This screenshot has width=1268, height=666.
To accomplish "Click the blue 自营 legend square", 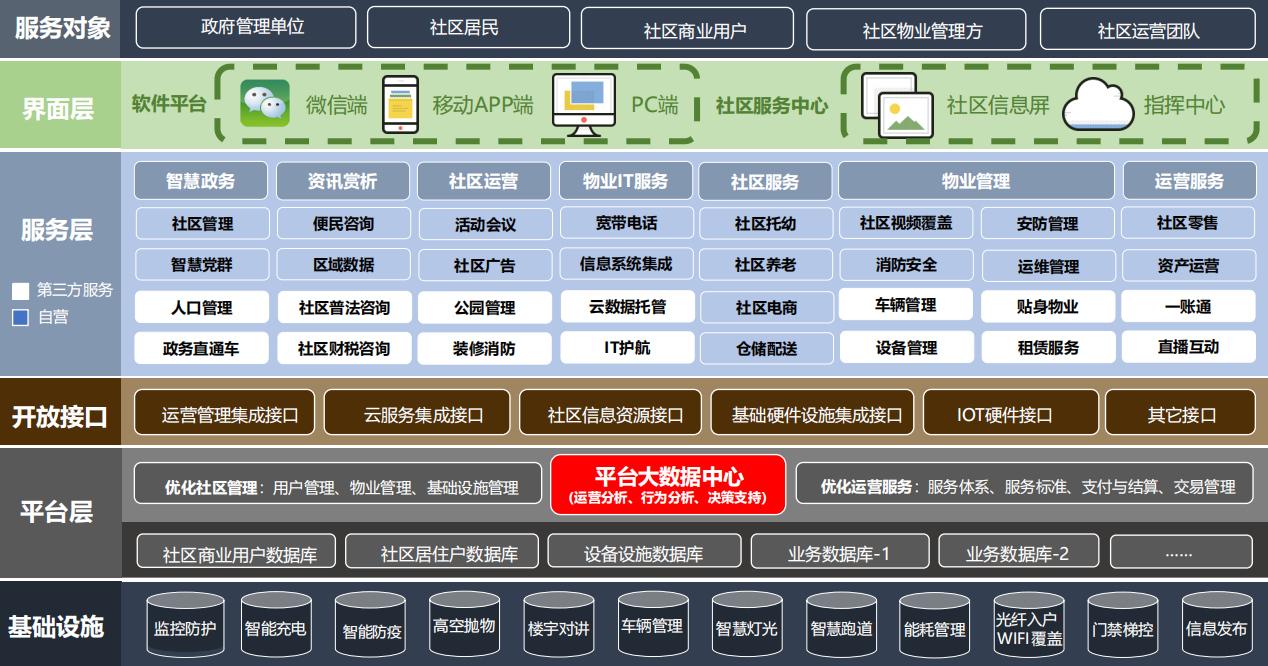I will [20, 318].
